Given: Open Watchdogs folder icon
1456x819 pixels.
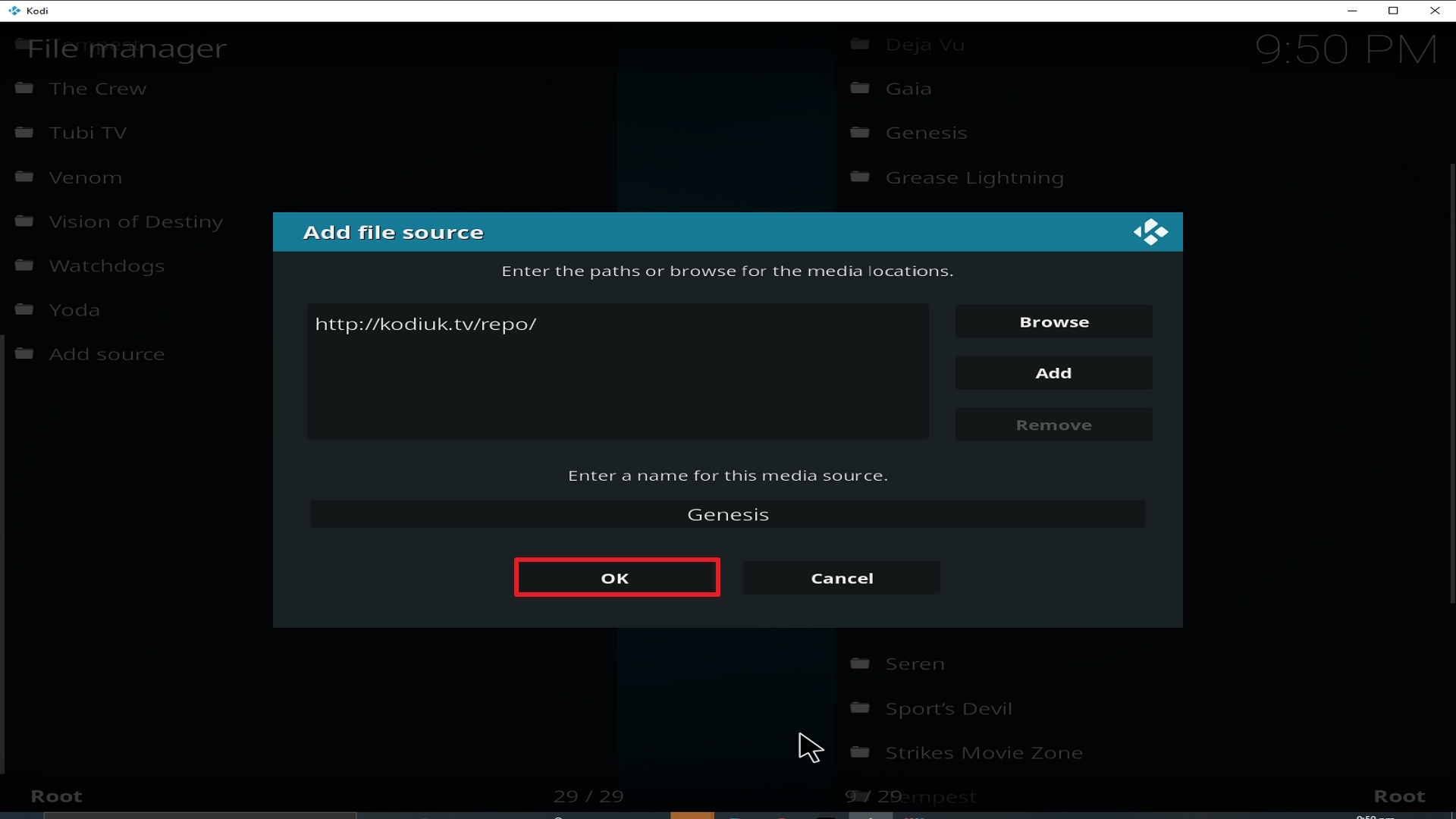Looking at the screenshot, I should pyautogui.click(x=24, y=265).
